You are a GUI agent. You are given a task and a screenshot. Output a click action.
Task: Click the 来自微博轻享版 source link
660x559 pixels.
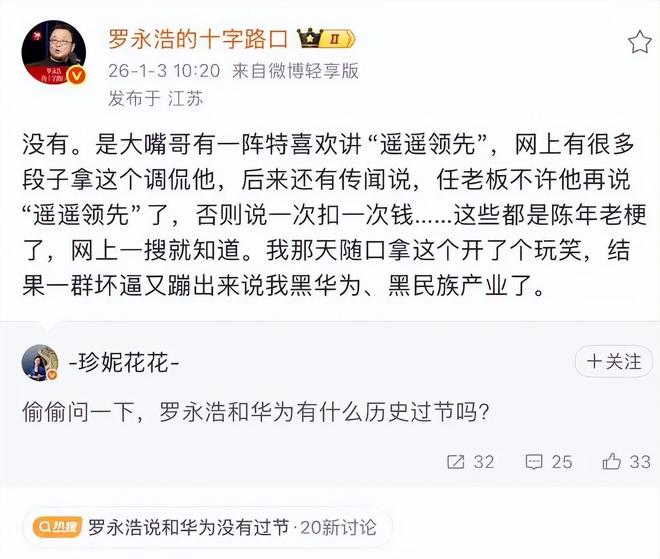click(295, 71)
